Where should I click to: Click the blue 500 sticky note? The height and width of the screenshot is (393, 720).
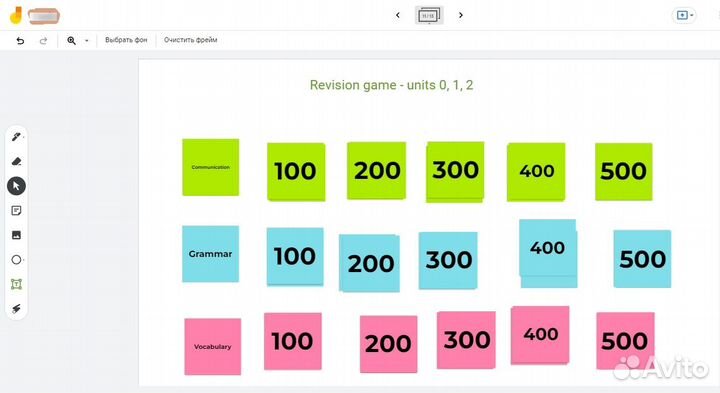[642, 259]
